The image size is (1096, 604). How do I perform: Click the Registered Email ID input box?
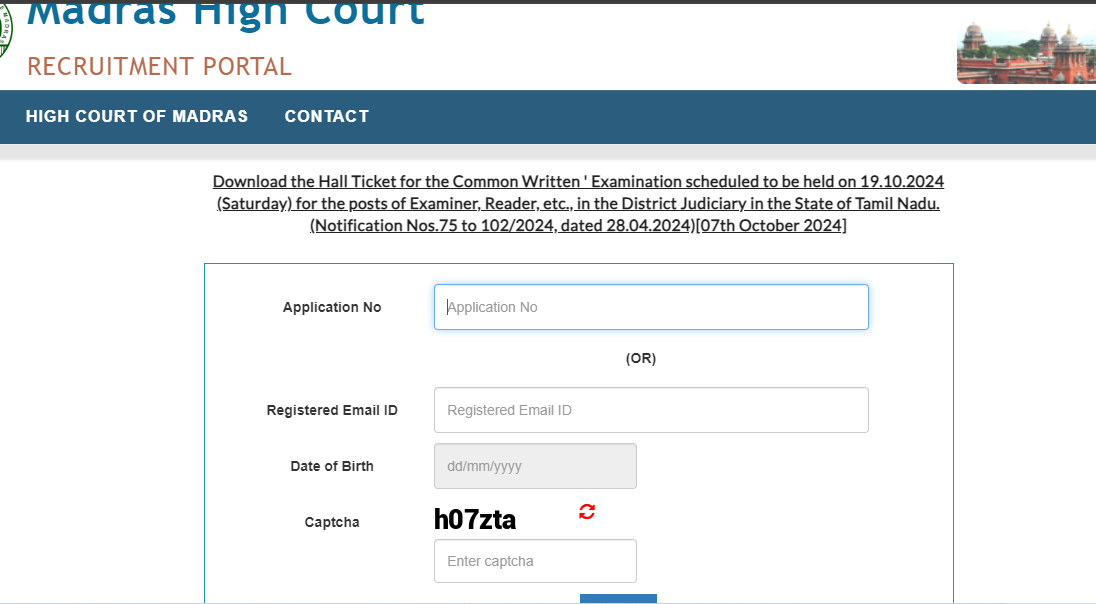[650, 410]
